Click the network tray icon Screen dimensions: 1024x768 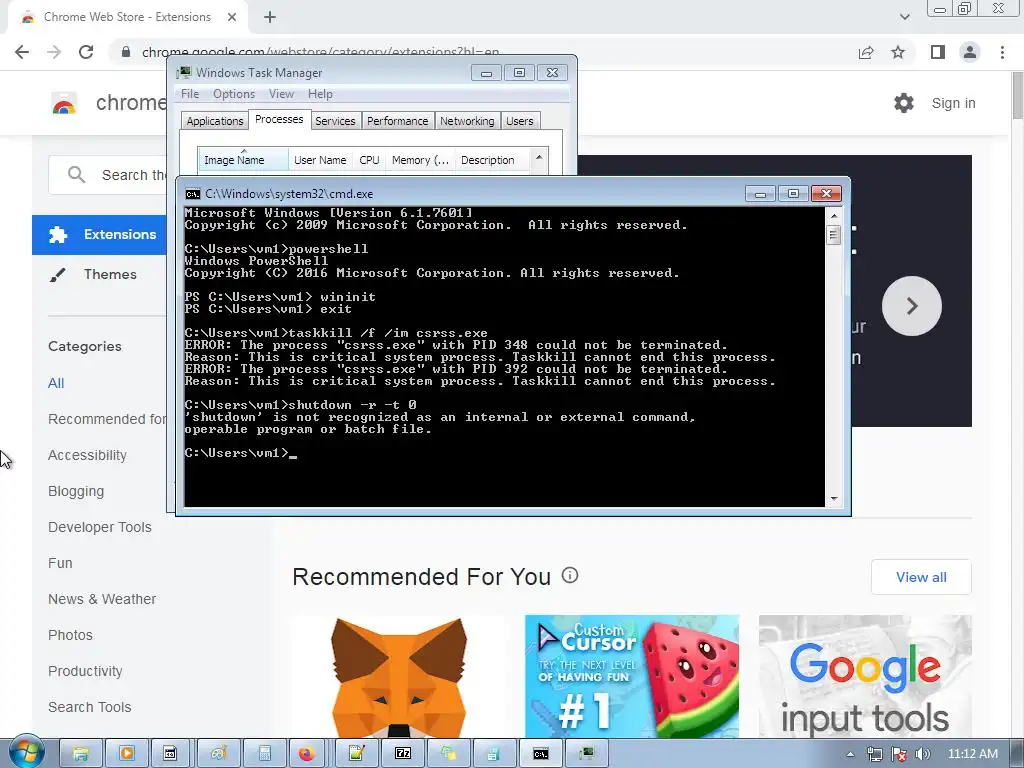click(x=874, y=754)
